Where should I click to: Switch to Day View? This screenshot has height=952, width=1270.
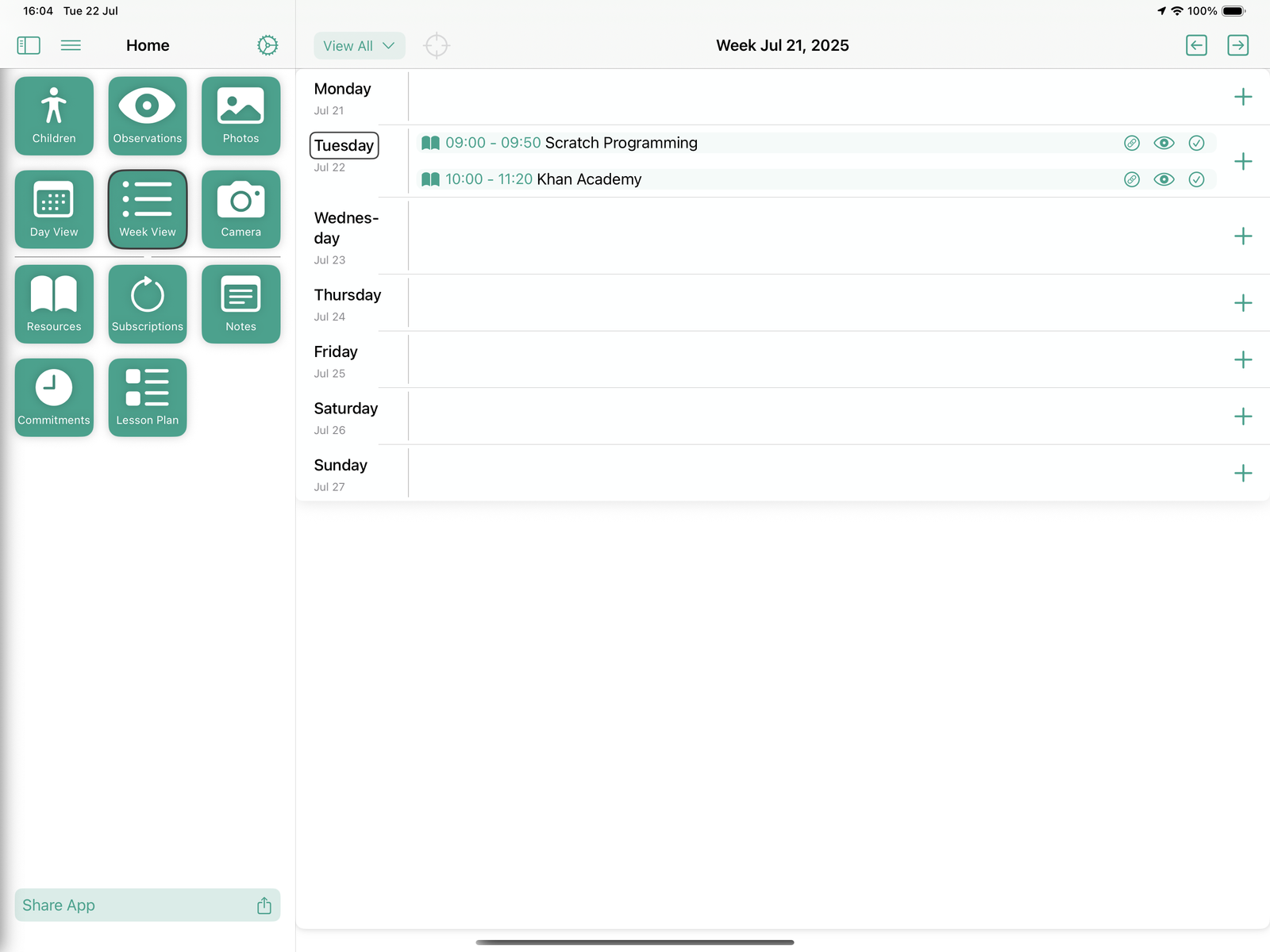[x=54, y=209]
